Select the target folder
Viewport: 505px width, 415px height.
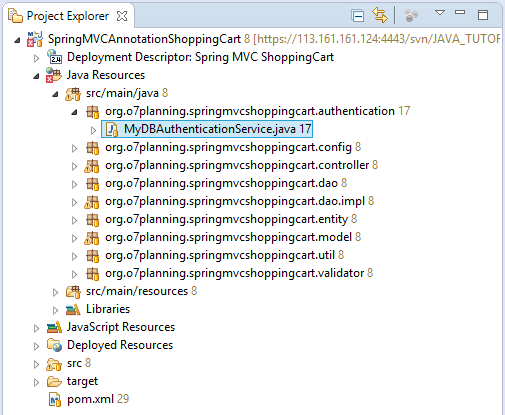click(82, 381)
